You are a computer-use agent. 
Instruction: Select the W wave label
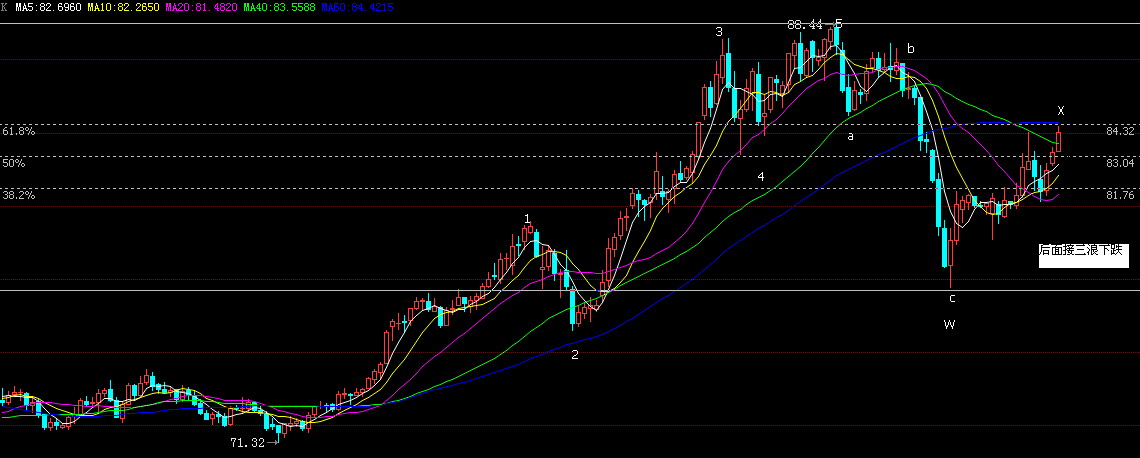click(x=950, y=324)
